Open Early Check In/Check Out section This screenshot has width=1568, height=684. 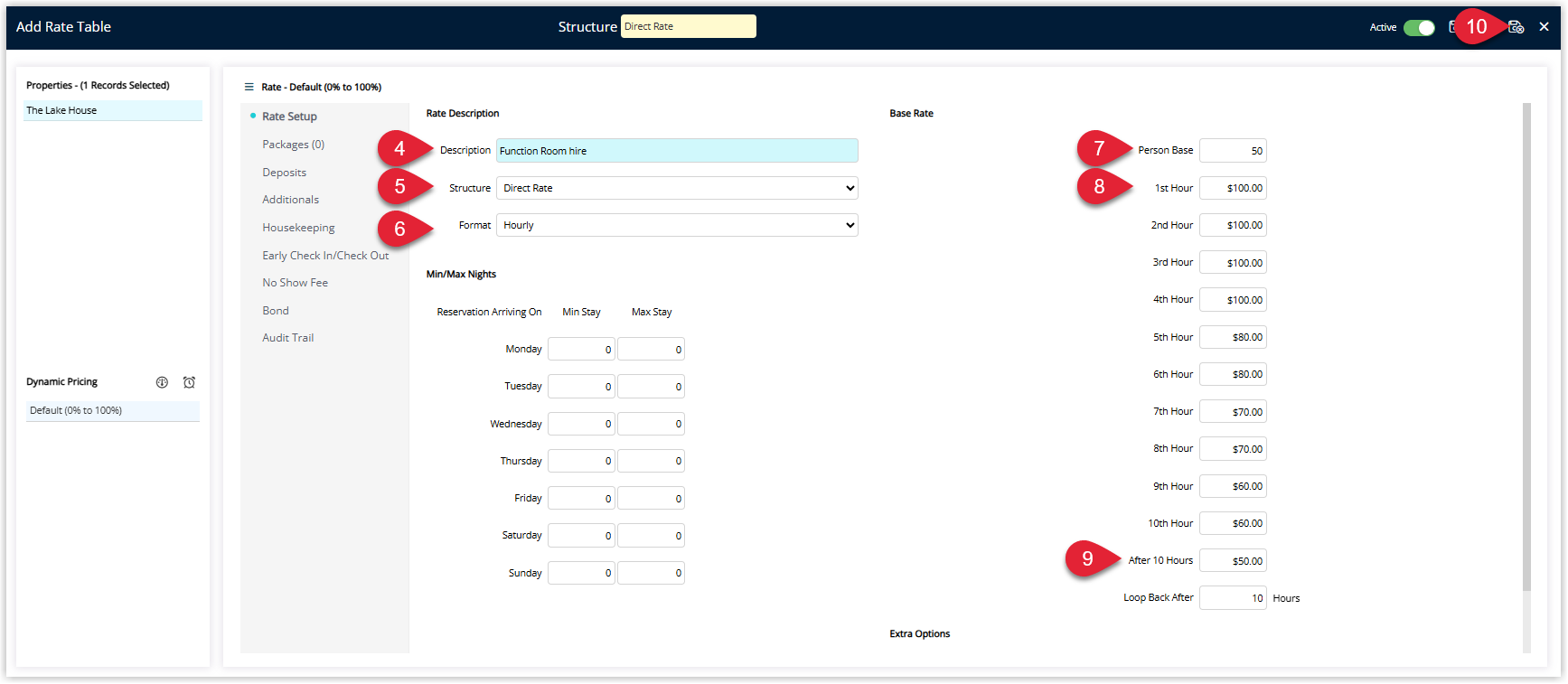click(325, 256)
